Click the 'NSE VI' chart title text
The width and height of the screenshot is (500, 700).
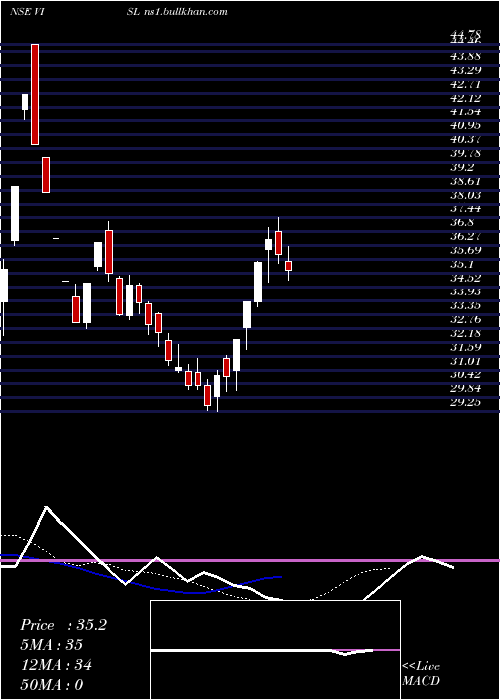(26, 12)
